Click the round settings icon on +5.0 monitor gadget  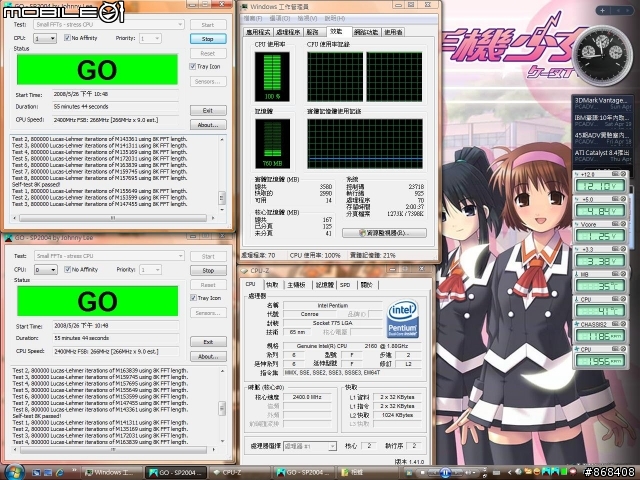click(x=623, y=199)
